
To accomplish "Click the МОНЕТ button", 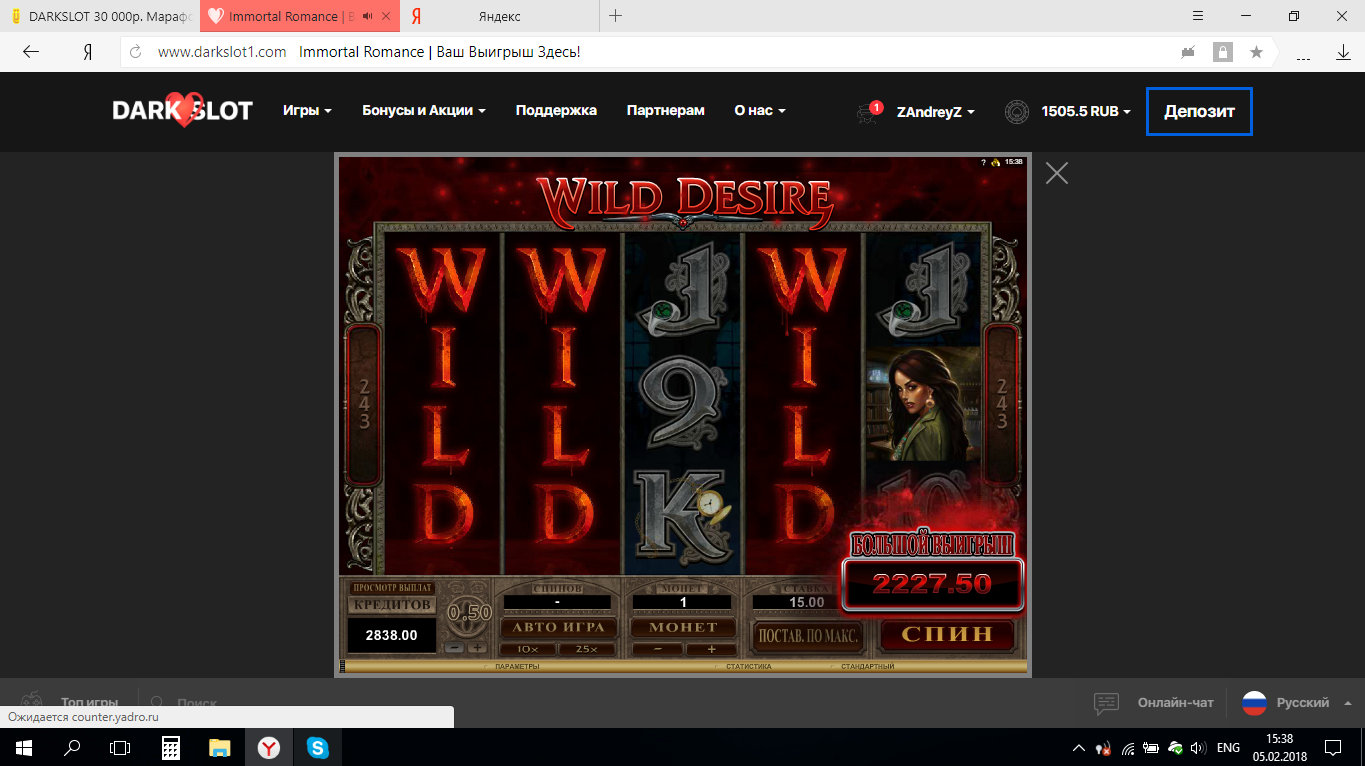I will pyautogui.click(x=684, y=627).
